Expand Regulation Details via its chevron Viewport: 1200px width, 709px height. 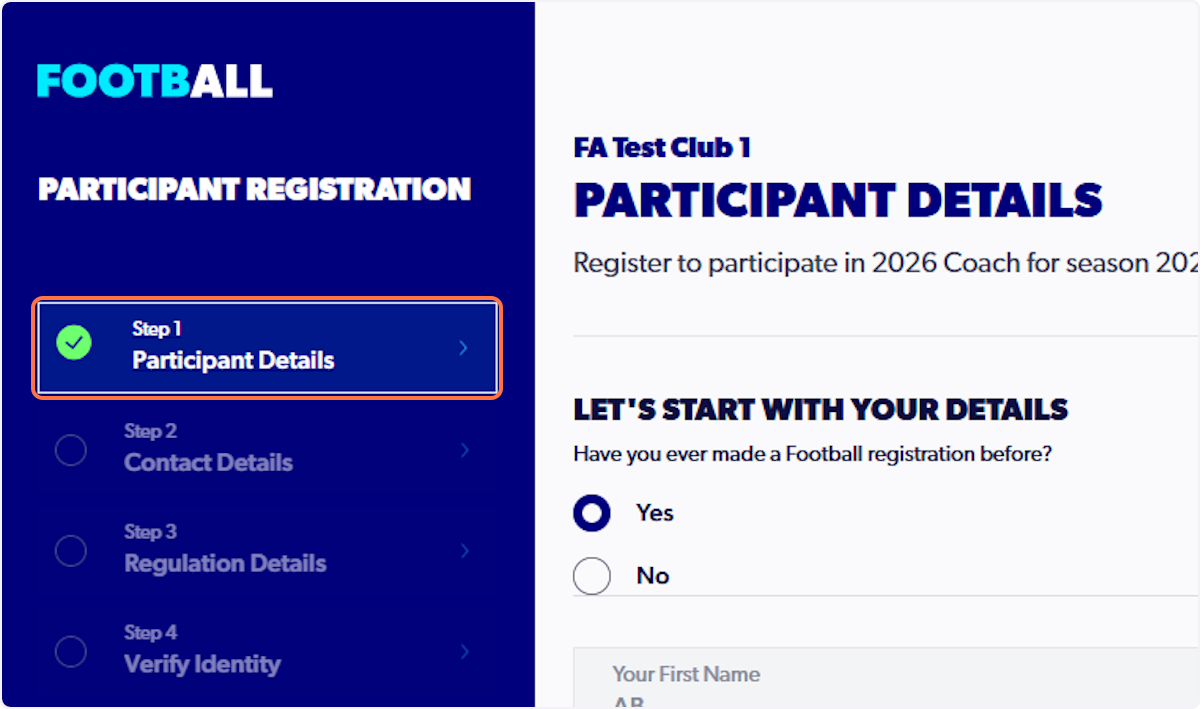click(464, 550)
